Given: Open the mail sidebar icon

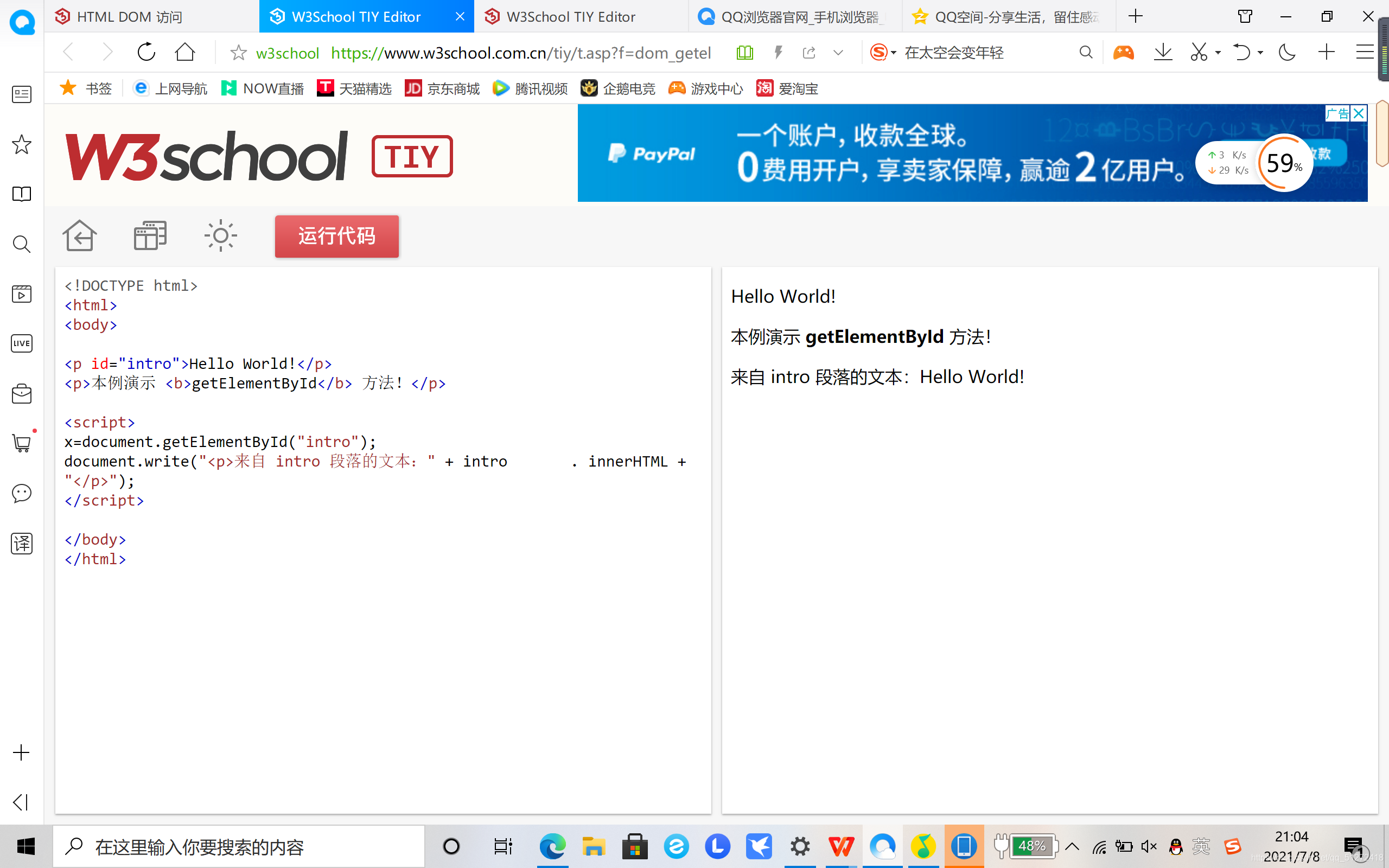Looking at the screenshot, I should click(22, 393).
